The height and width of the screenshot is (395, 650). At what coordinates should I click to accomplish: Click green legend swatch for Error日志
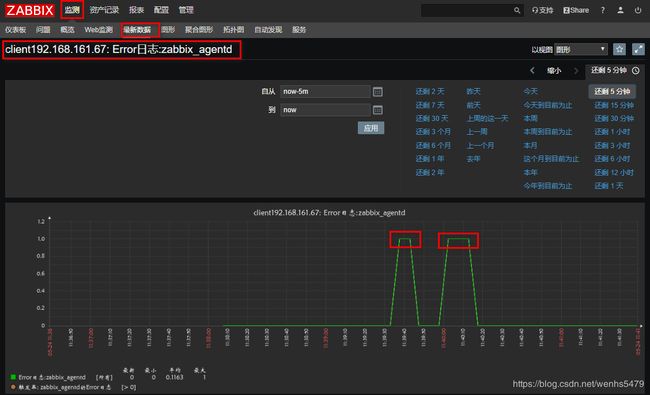click(x=13, y=377)
